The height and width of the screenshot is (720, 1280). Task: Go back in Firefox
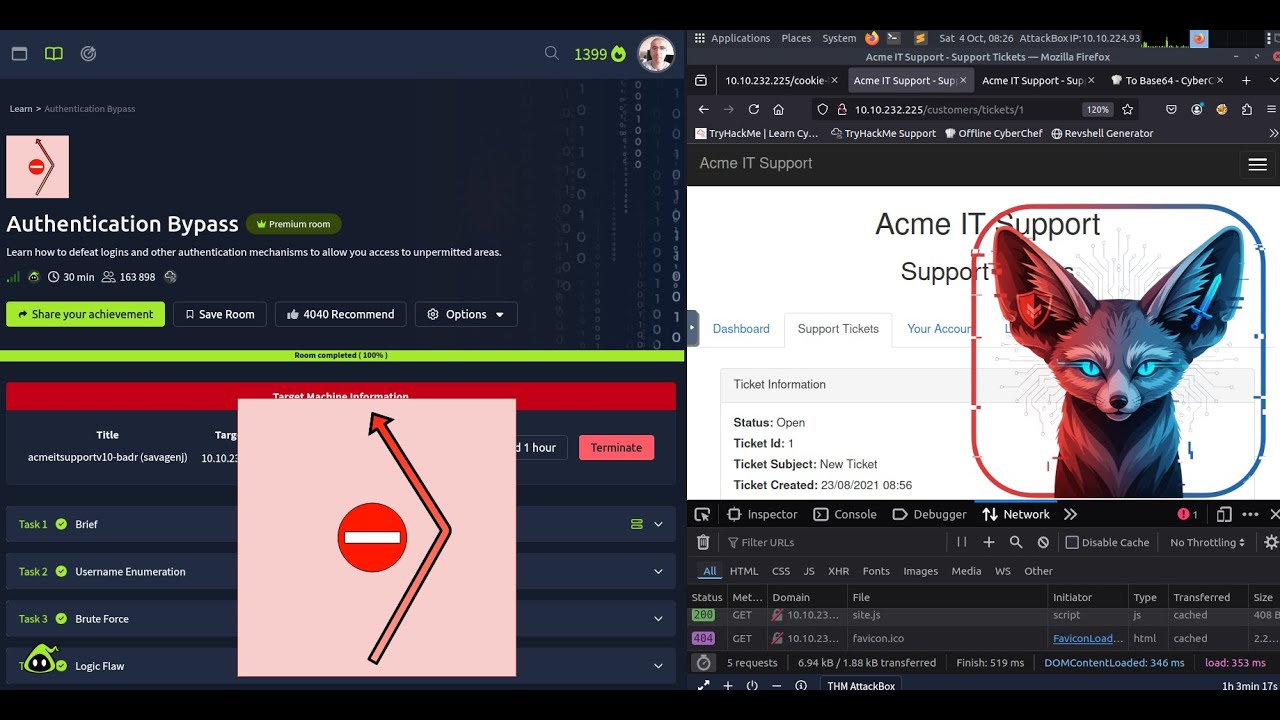(703, 109)
